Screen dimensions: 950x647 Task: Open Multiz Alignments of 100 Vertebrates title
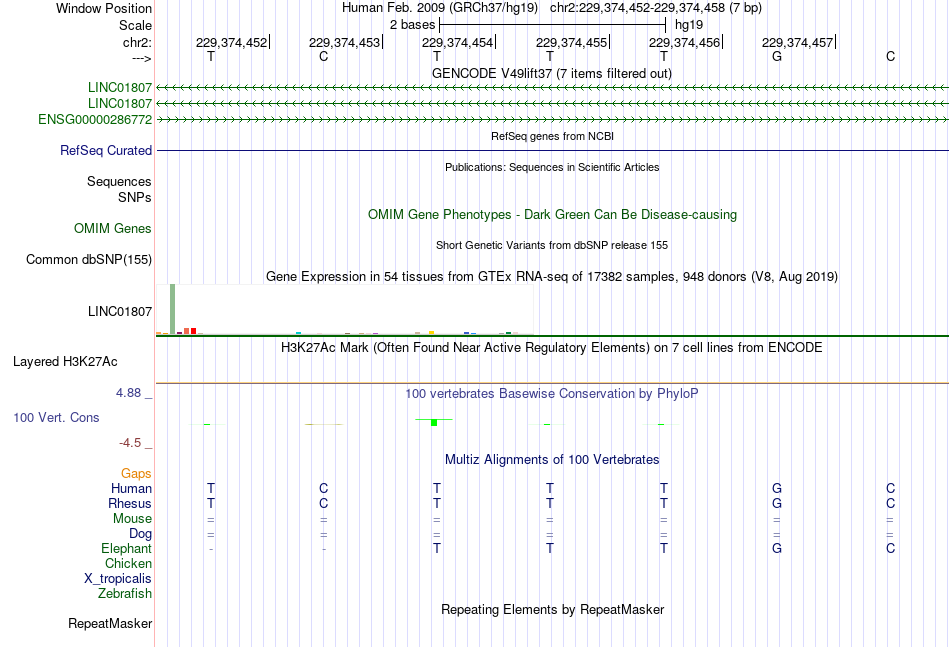(552, 460)
